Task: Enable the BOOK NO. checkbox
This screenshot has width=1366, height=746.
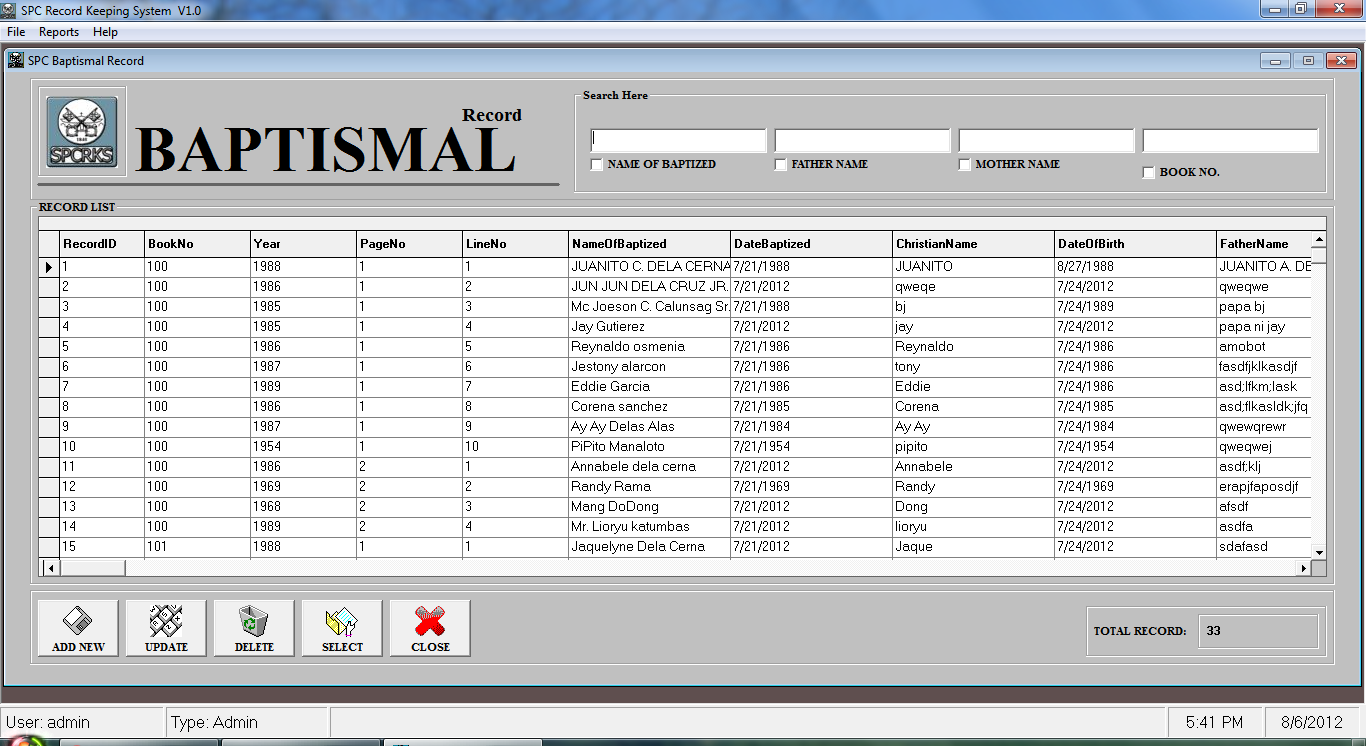Action: coord(1149,172)
